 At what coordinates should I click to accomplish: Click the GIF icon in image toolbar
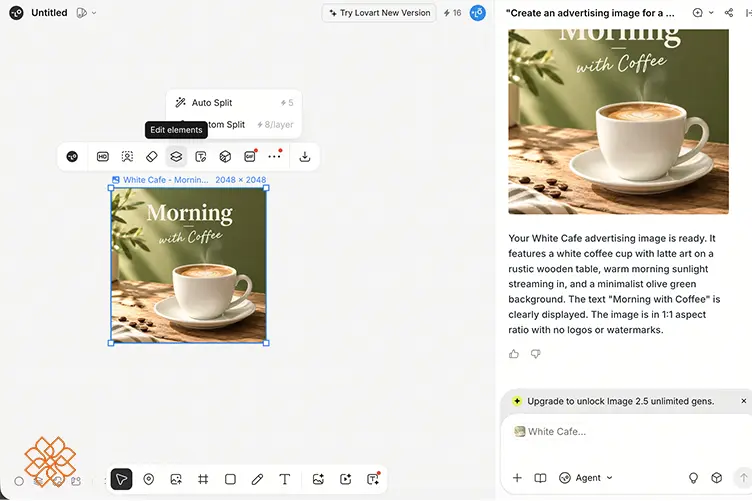[249, 157]
